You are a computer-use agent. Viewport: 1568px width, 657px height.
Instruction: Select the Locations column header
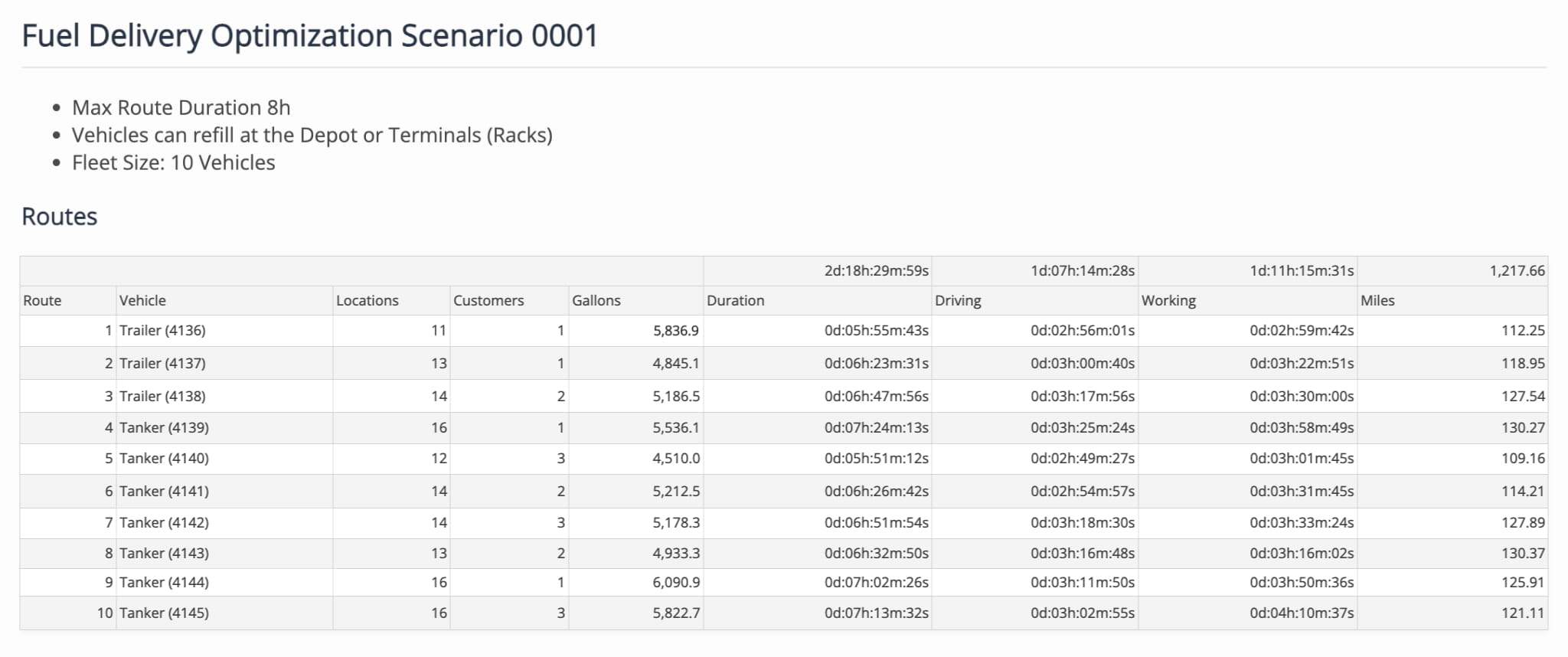coord(367,301)
